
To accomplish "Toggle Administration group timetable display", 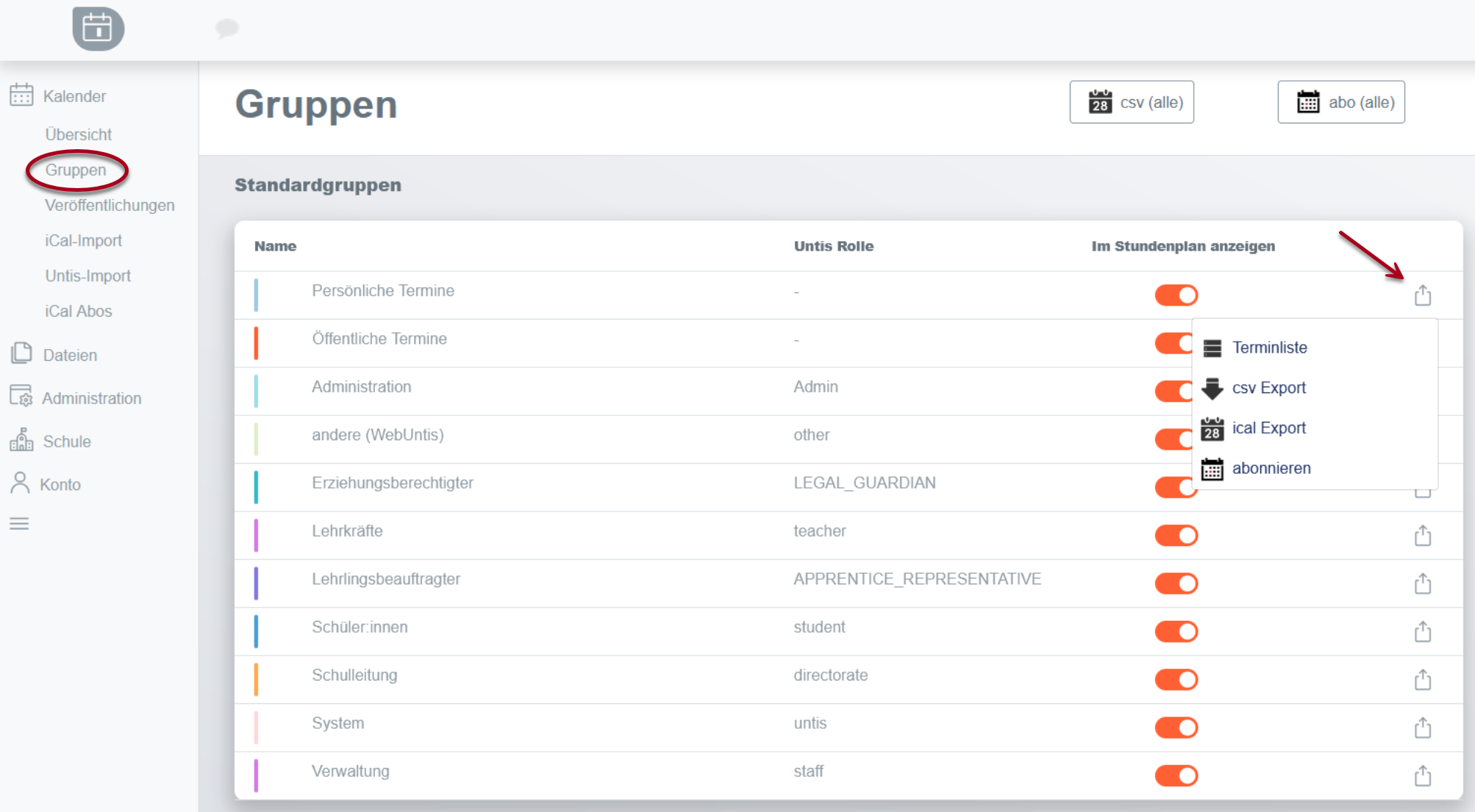I will coord(1174,391).
